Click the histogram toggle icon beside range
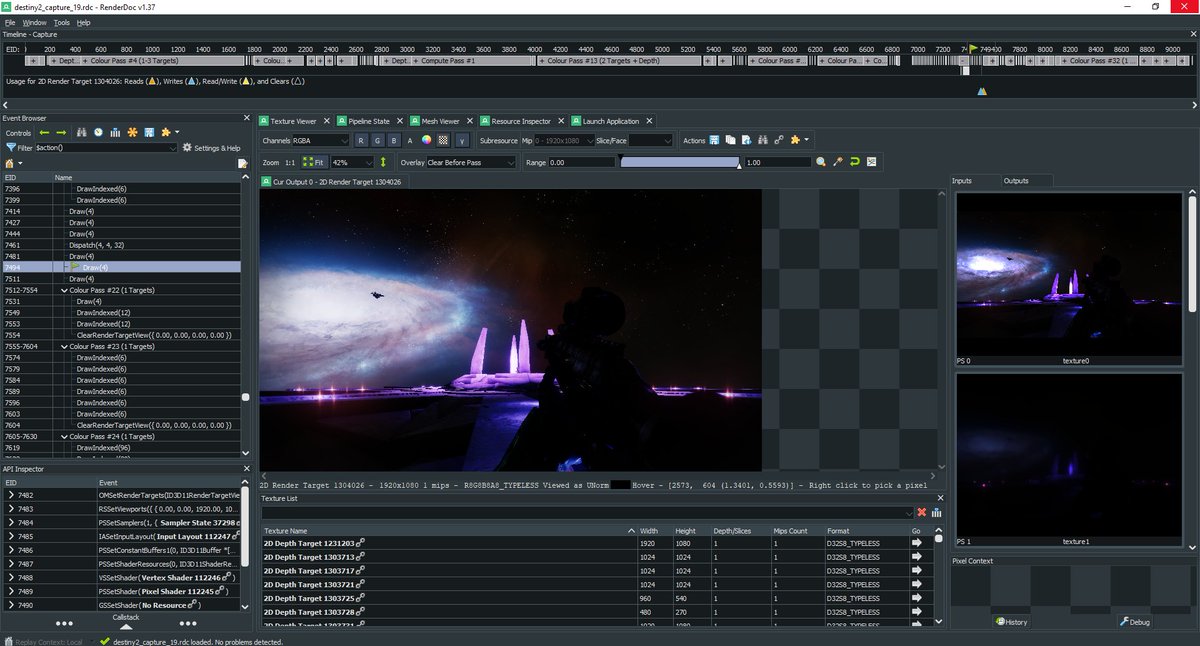1200x646 pixels. coord(871,161)
